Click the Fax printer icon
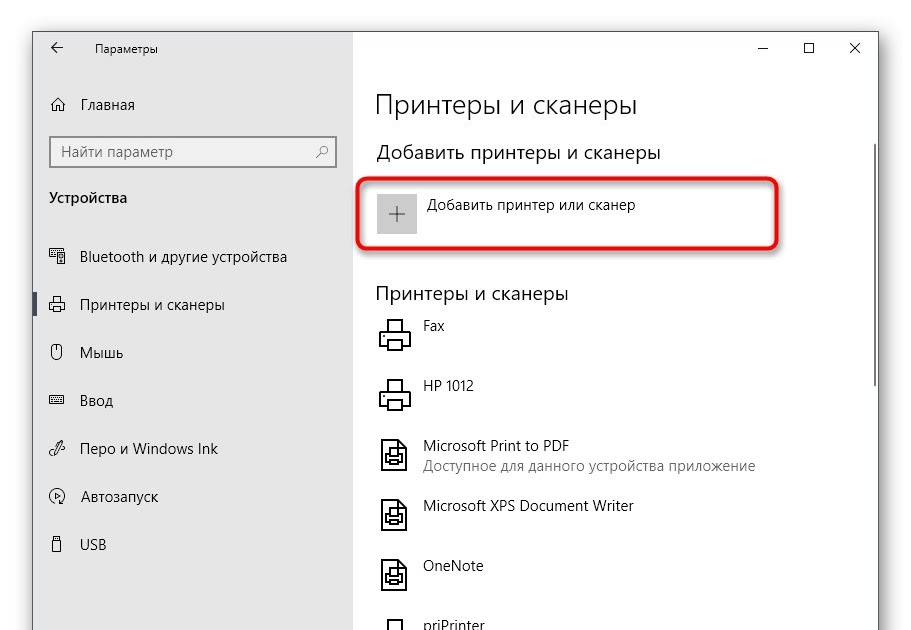The height and width of the screenshot is (630, 911). click(x=394, y=335)
